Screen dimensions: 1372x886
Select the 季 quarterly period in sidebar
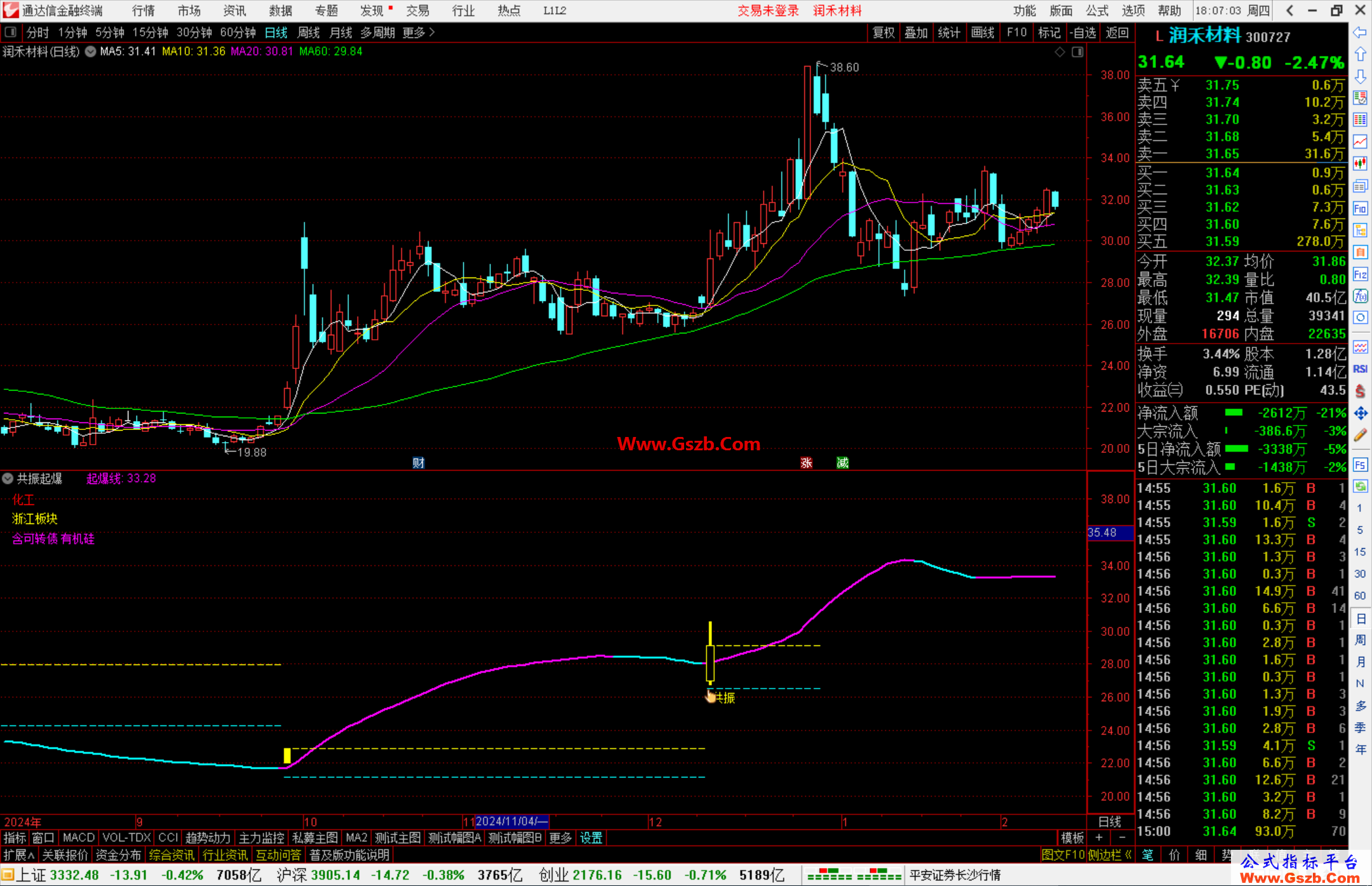coord(1360,728)
